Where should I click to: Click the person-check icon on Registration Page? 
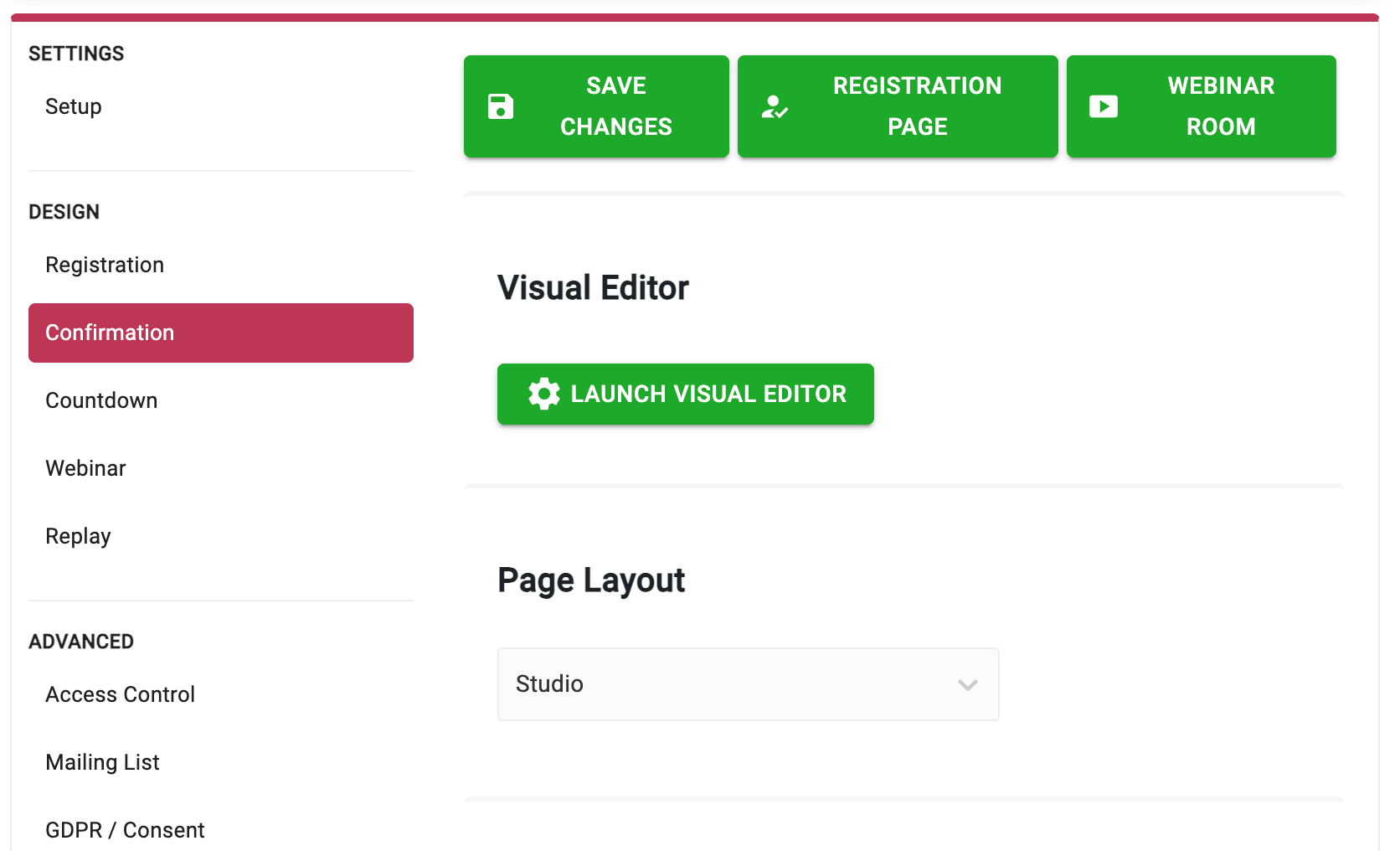775,106
